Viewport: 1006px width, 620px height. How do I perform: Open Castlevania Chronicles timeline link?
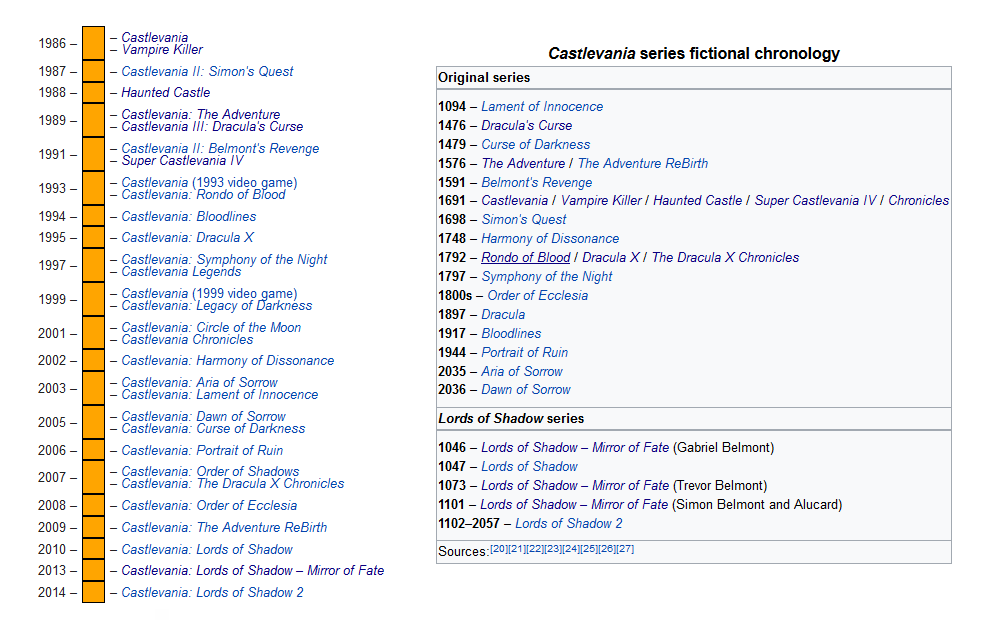point(187,340)
